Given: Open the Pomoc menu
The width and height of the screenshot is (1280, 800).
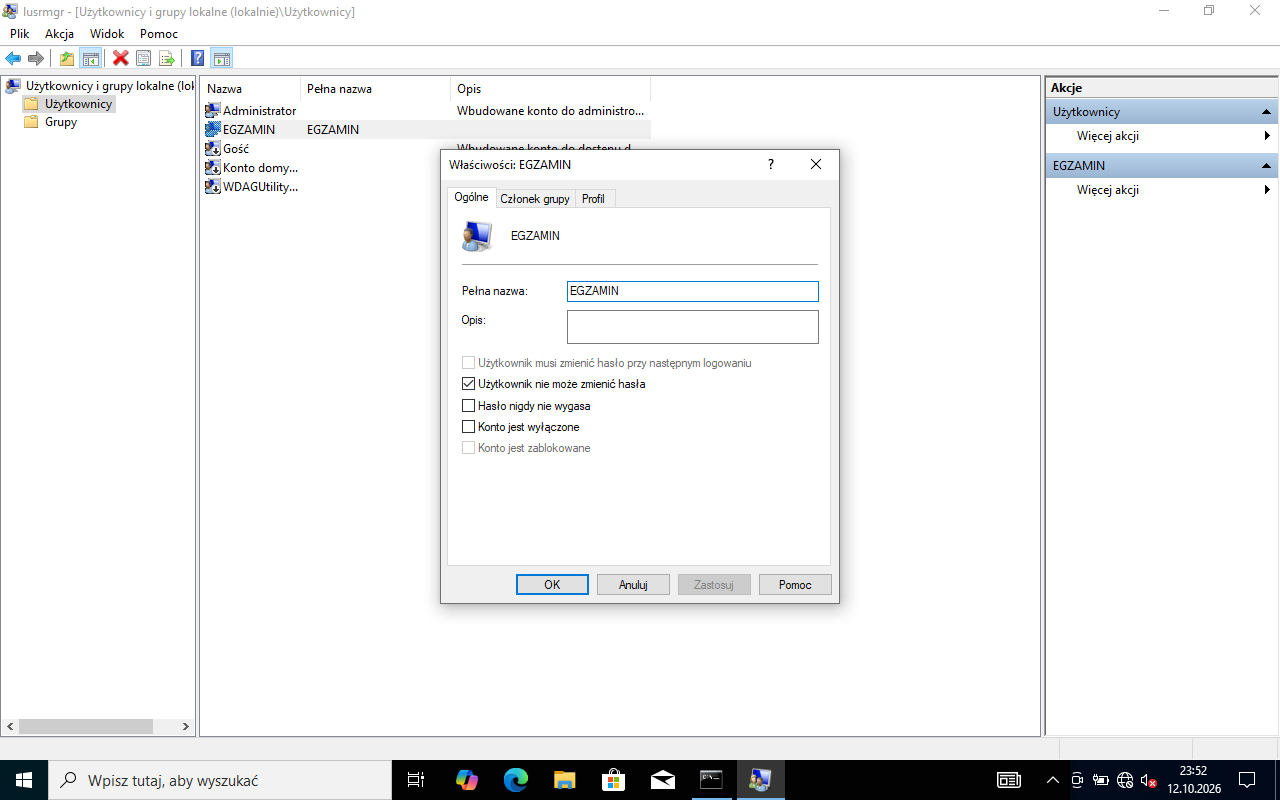Looking at the screenshot, I should (159, 33).
